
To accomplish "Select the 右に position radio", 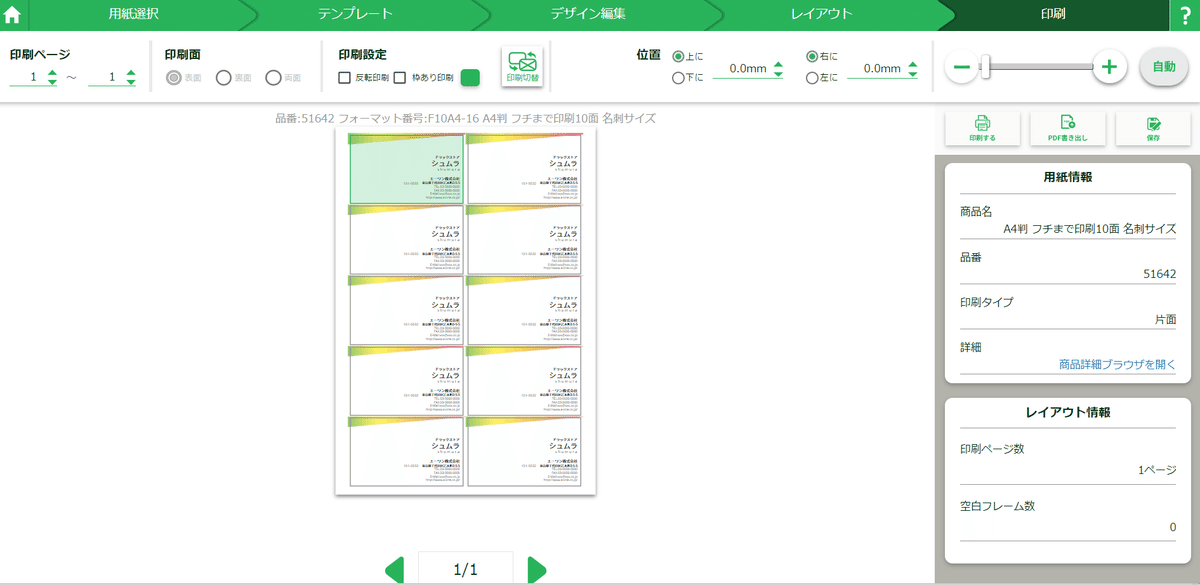I will click(x=812, y=57).
